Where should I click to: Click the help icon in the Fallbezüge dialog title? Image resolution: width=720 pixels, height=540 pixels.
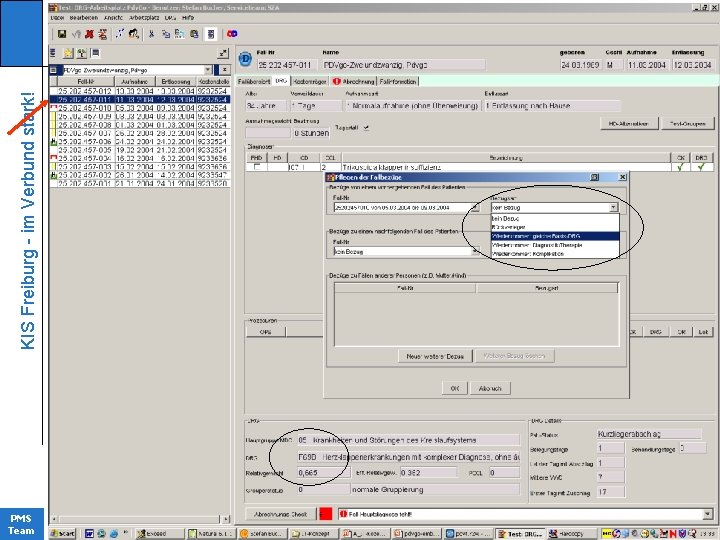[x=594, y=177]
